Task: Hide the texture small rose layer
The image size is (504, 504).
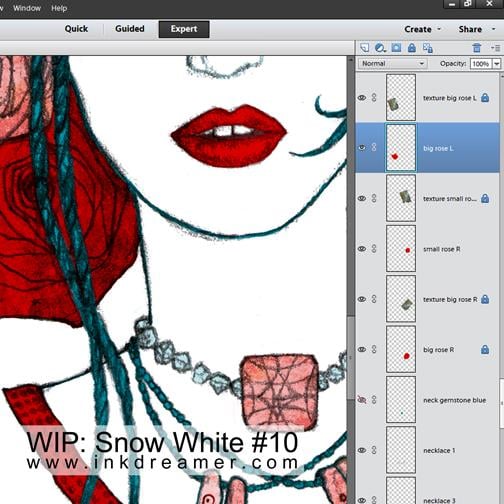Action: (362, 198)
